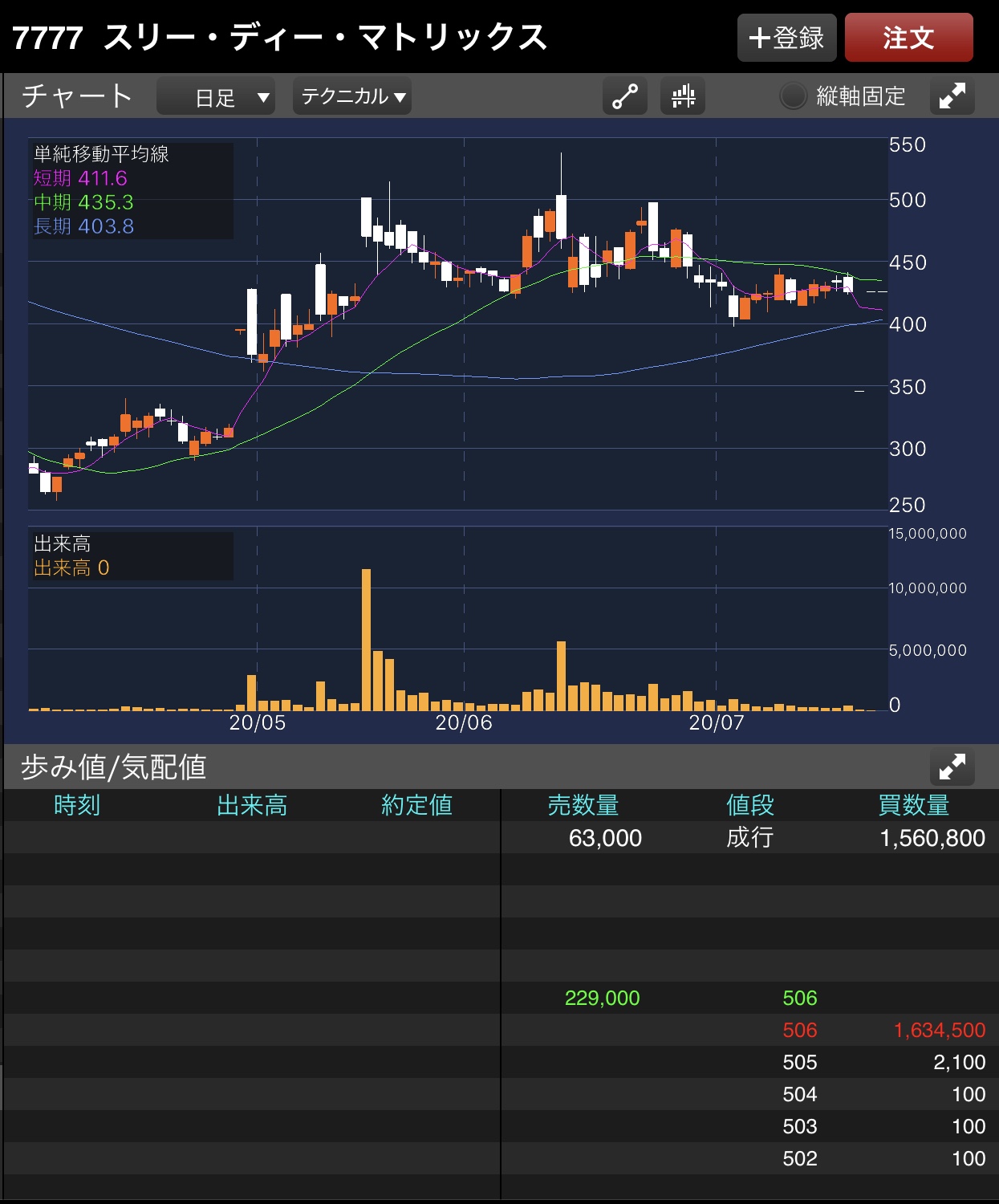Select the 約定値 column header
999x1204 pixels.
pyautogui.click(x=416, y=805)
